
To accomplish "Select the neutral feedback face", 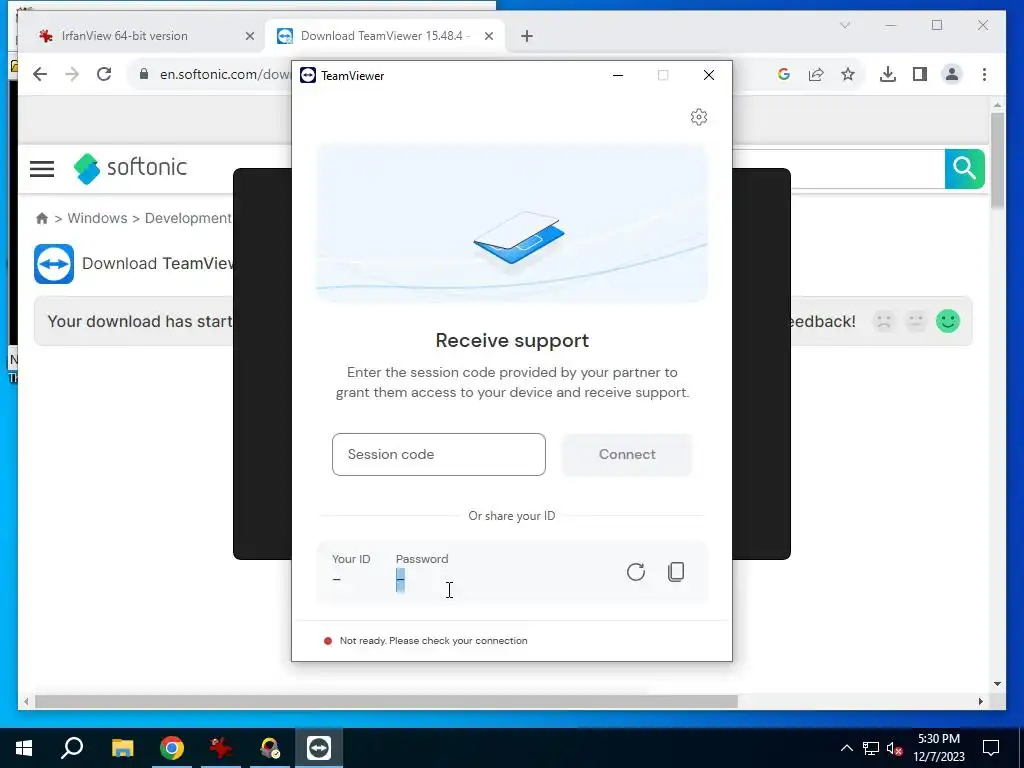I will tap(916, 321).
